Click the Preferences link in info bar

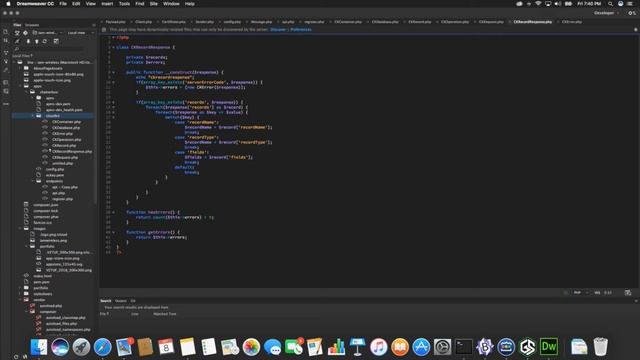[301, 29]
